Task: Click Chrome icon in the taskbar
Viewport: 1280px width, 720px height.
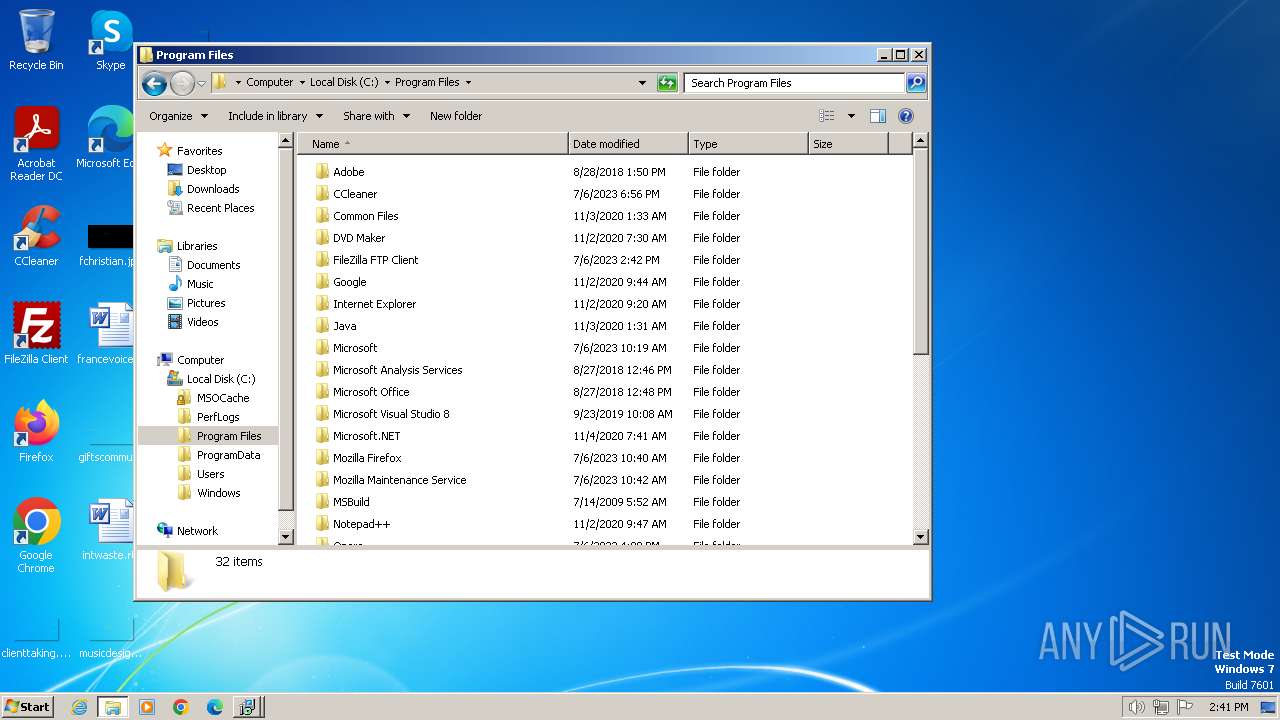Action: pos(181,707)
